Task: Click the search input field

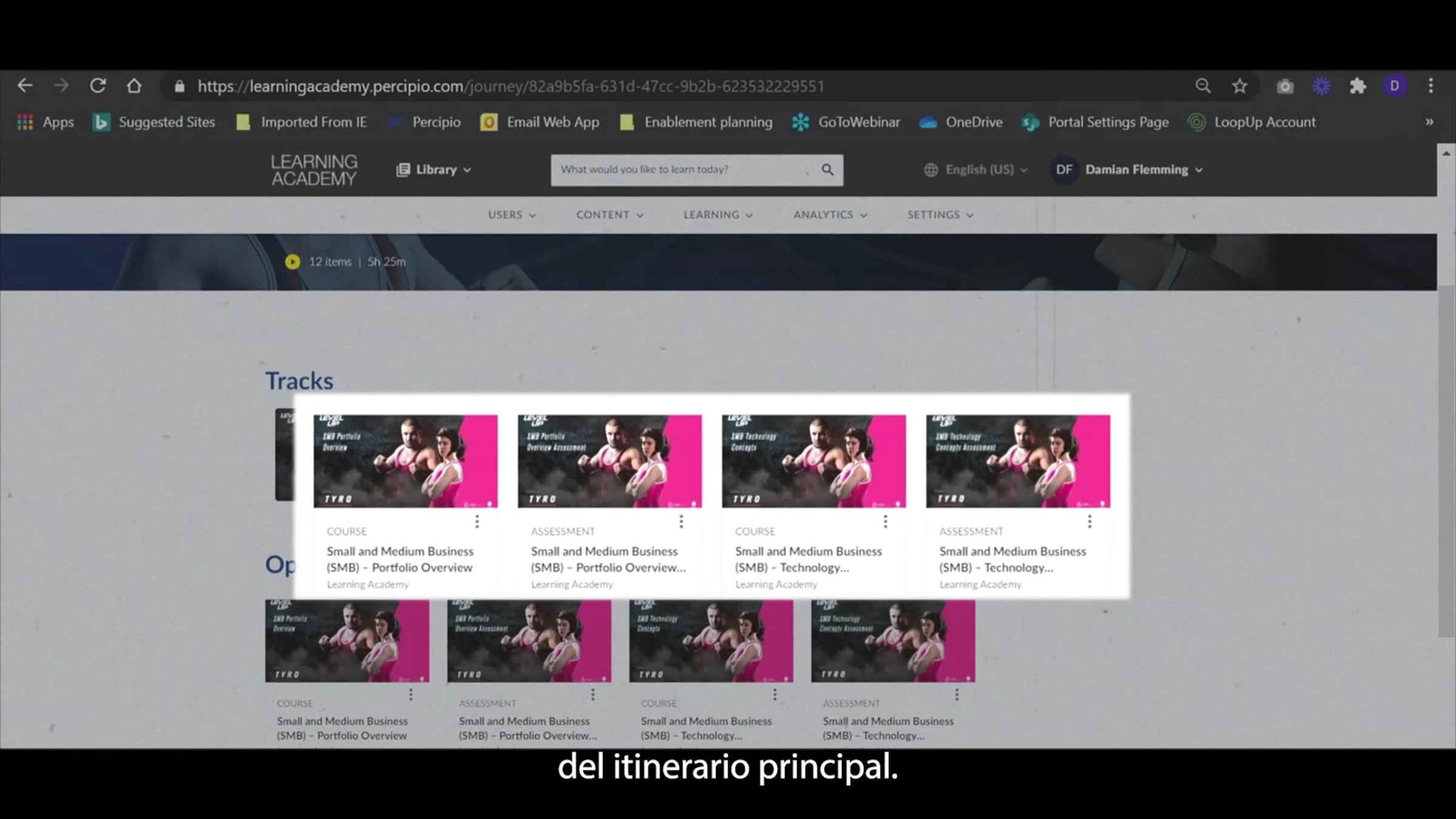Action: [679, 170]
